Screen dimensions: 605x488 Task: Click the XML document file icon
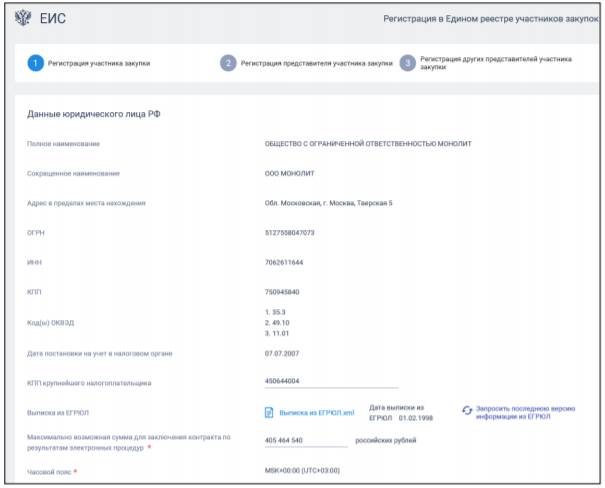tap(269, 411)
